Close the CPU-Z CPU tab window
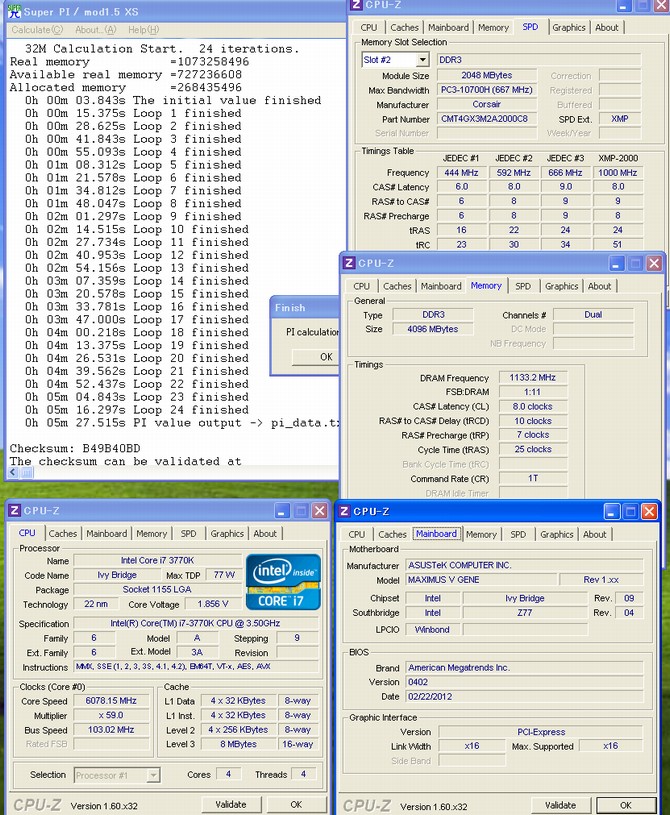This screenshot has width=670, height=815. pos(319,511)
